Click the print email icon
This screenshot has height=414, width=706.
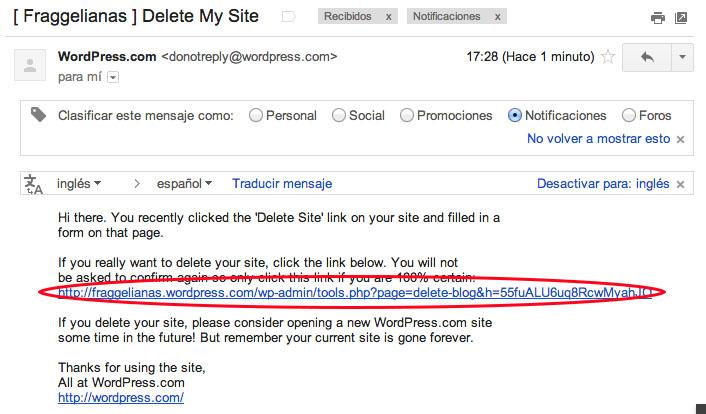657,17
